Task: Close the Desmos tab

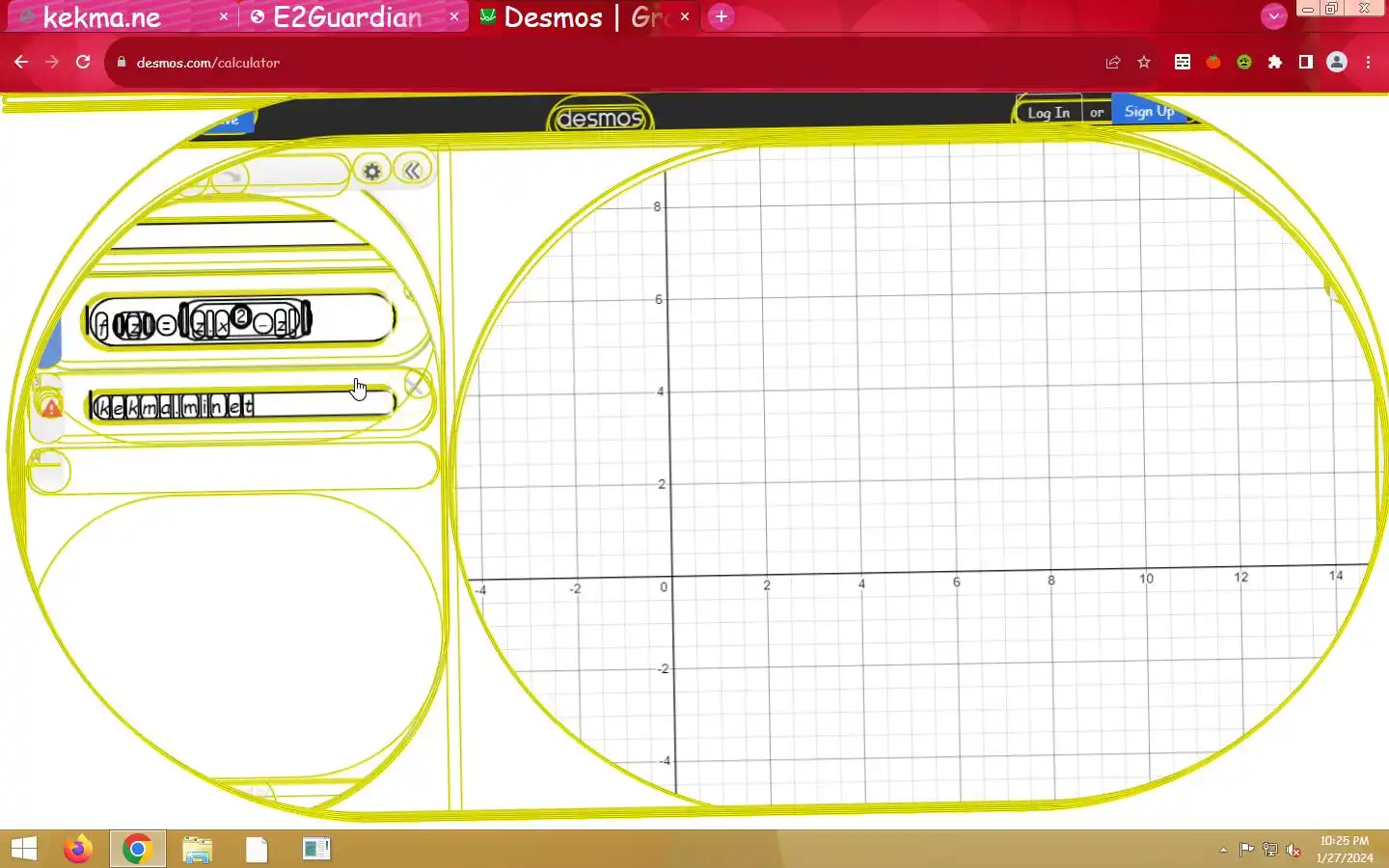Action: (x=685, y=16)
